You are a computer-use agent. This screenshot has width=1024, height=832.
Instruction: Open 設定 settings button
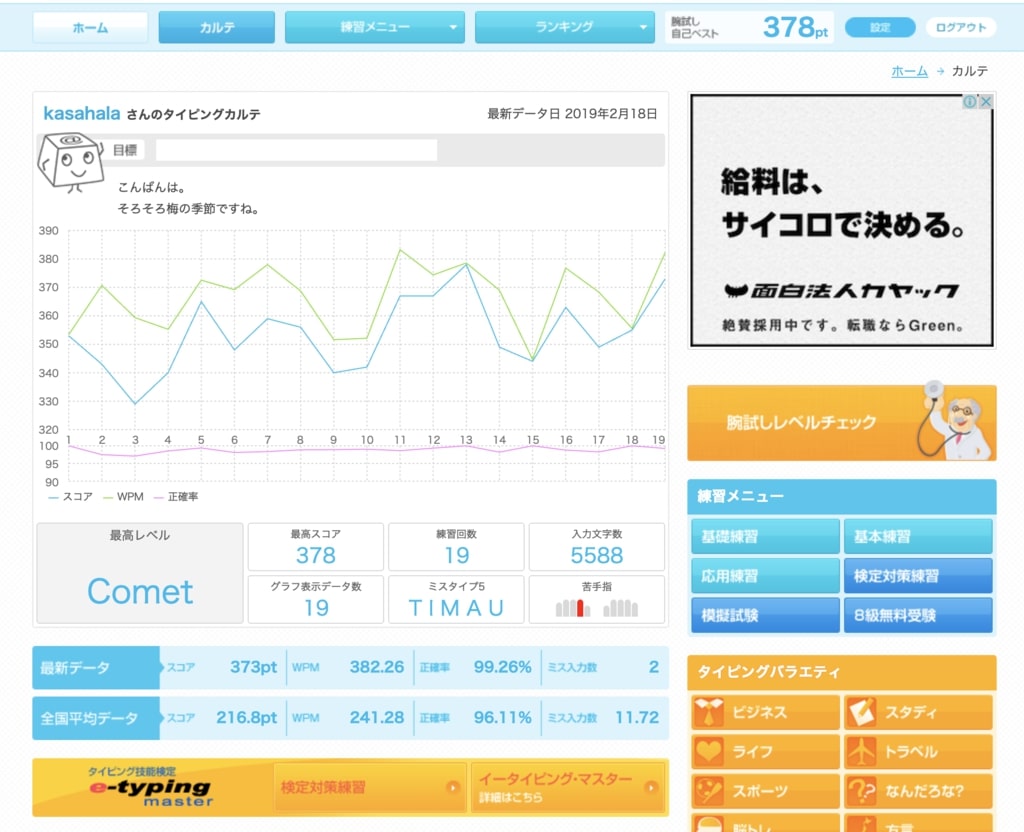(x=880, y=28)
